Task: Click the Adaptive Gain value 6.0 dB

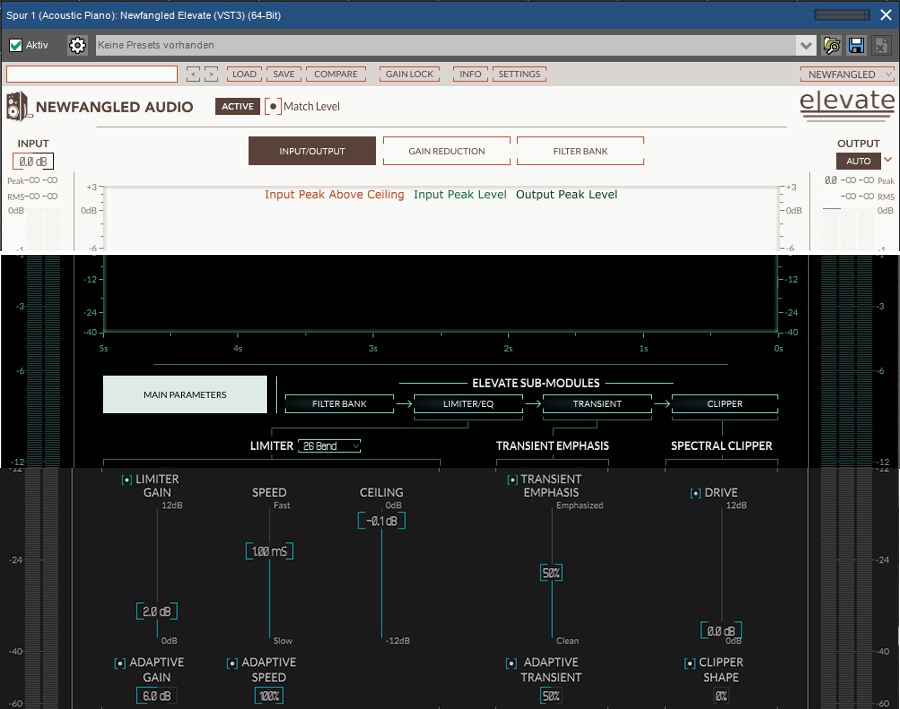Action: 157,696
